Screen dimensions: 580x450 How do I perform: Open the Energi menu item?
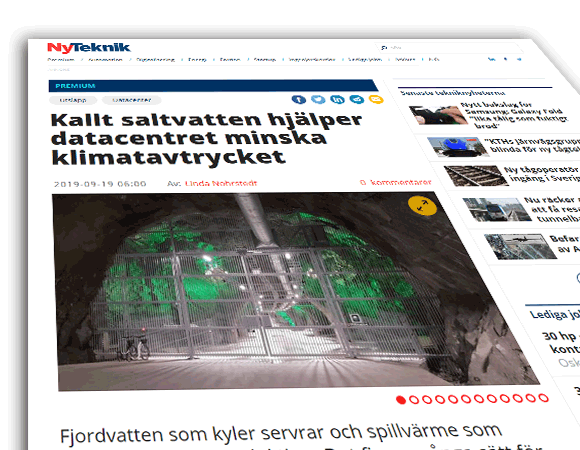coord(197,60)
